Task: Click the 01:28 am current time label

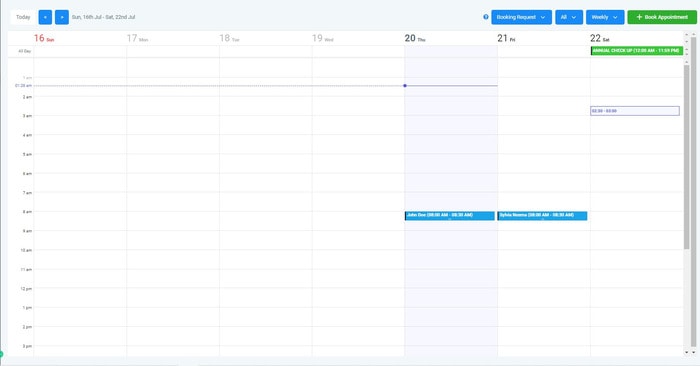Action: point(23,85)
